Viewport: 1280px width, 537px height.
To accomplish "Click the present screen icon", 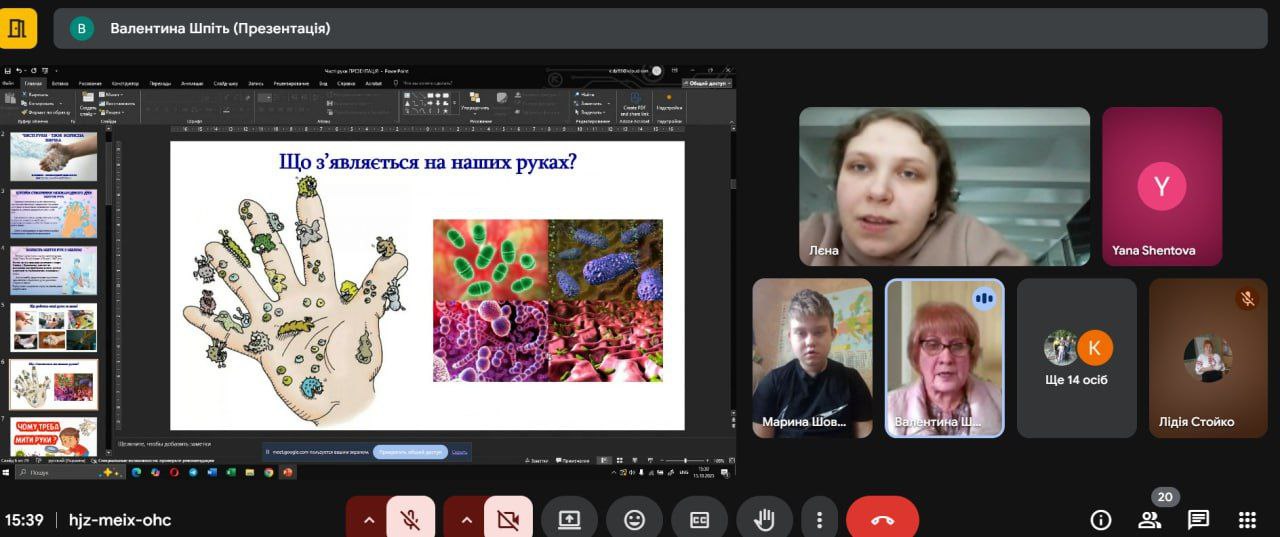I will pos(569,519).
